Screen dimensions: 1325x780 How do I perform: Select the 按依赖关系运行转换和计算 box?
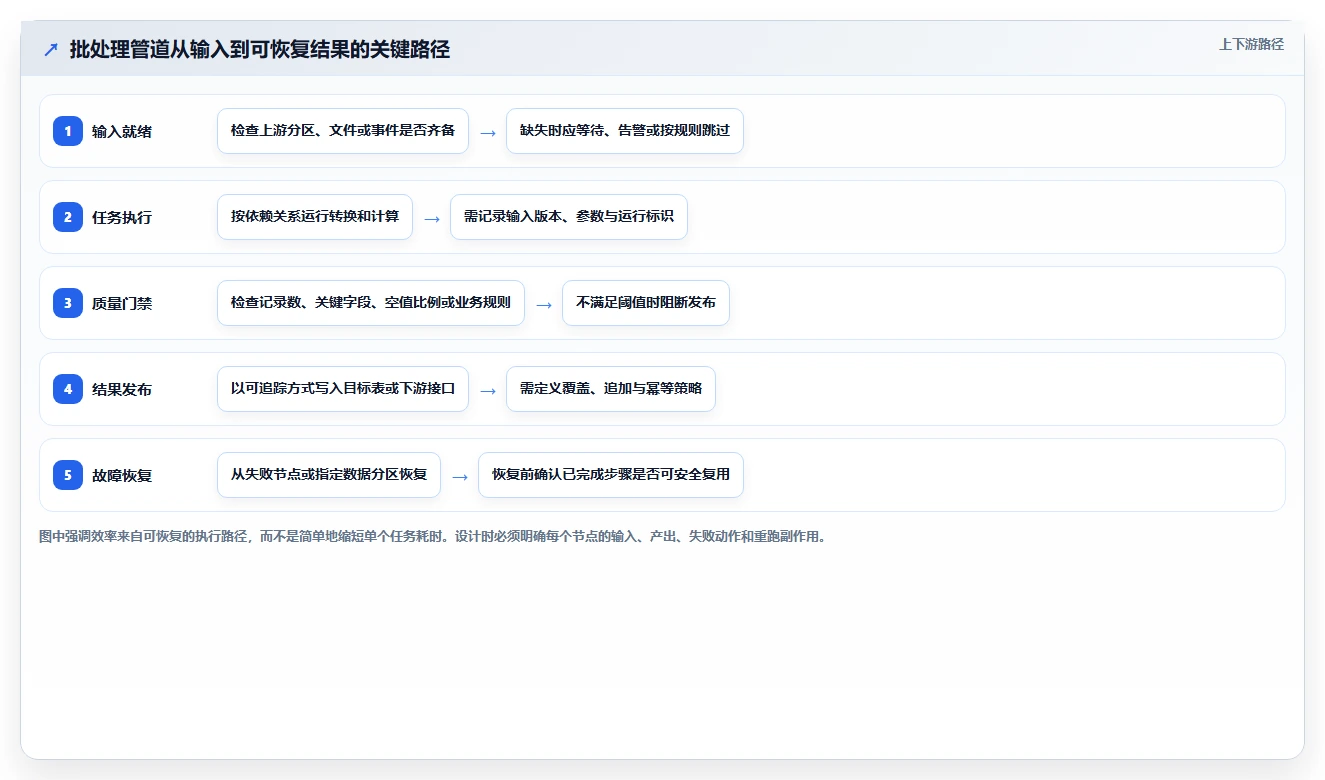tap(315, 217)
